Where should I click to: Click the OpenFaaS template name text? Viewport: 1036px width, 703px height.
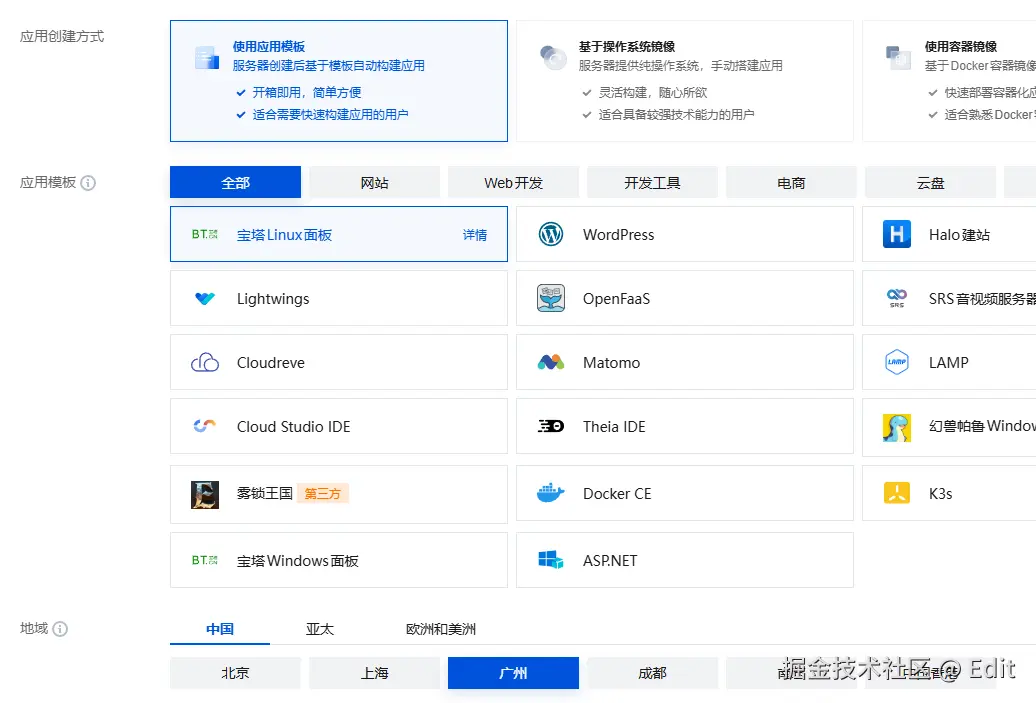[616, 299]
